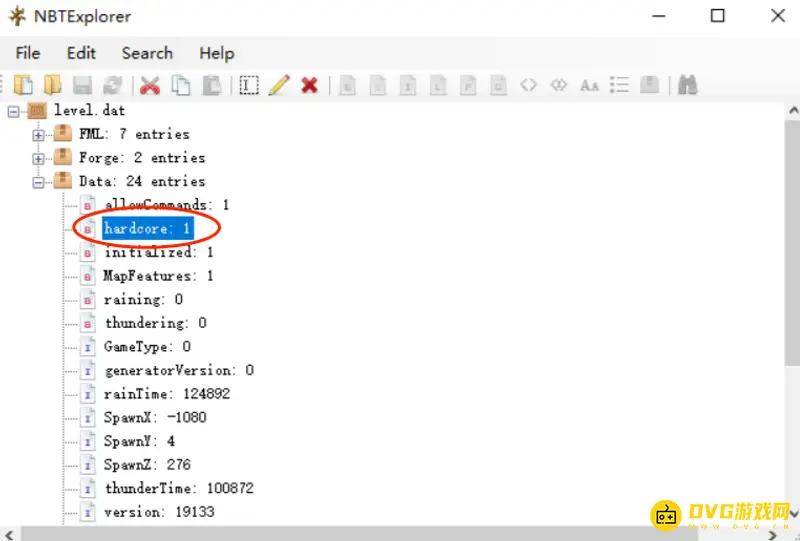This screenshot has width=800, height=541.
Task: Expand the FML: 7 entries node
Action: 39,134
